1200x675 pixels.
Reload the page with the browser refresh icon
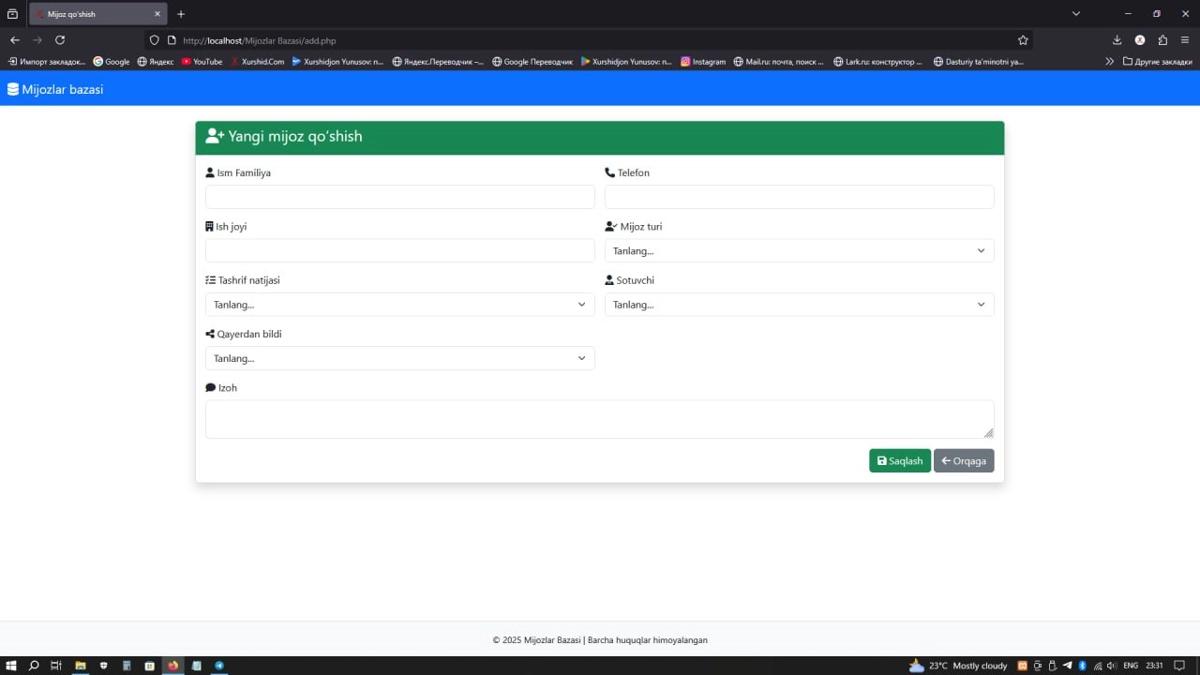click(x=60, y=40)
